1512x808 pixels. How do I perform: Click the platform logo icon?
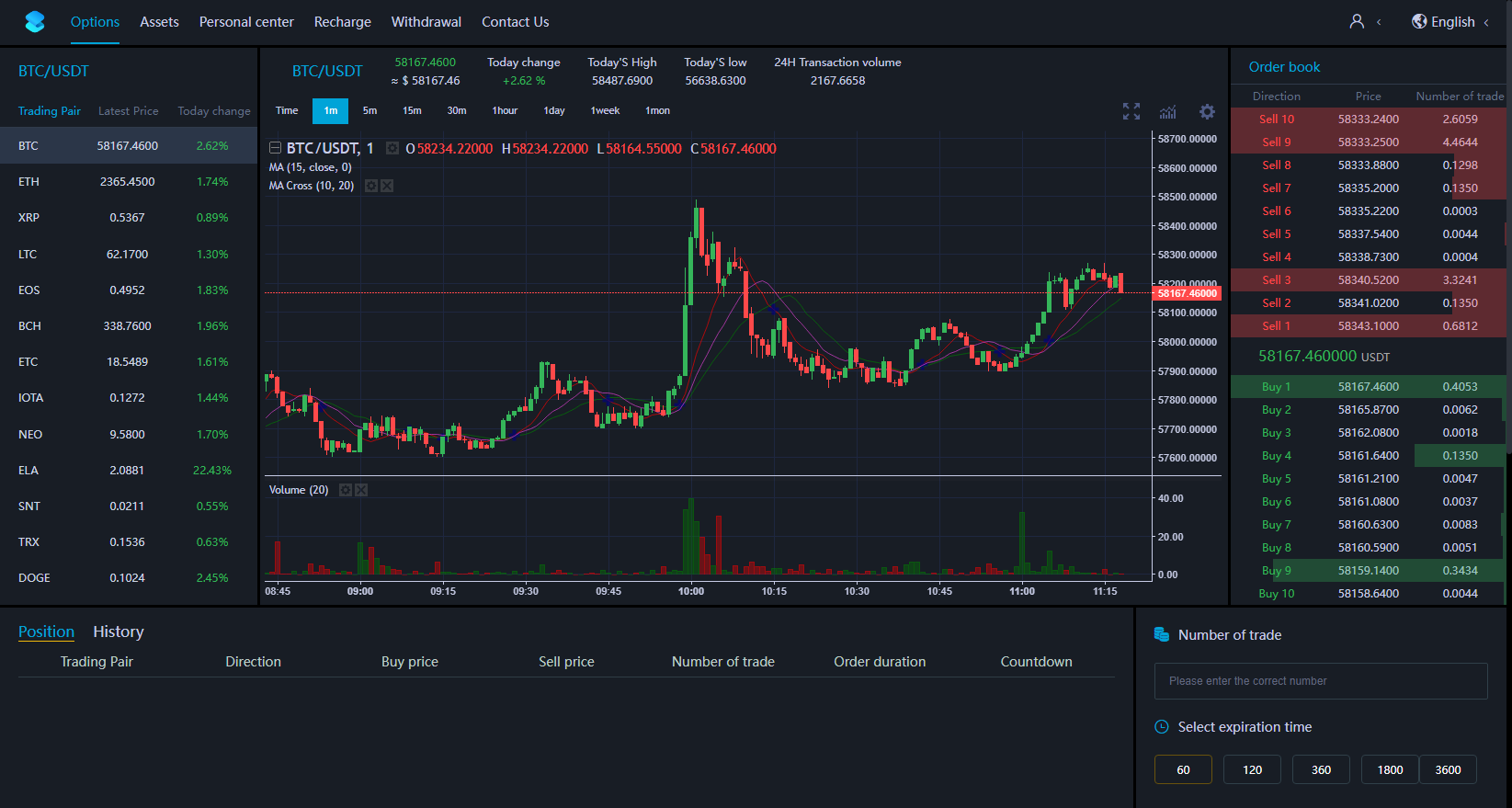[35, 21]
